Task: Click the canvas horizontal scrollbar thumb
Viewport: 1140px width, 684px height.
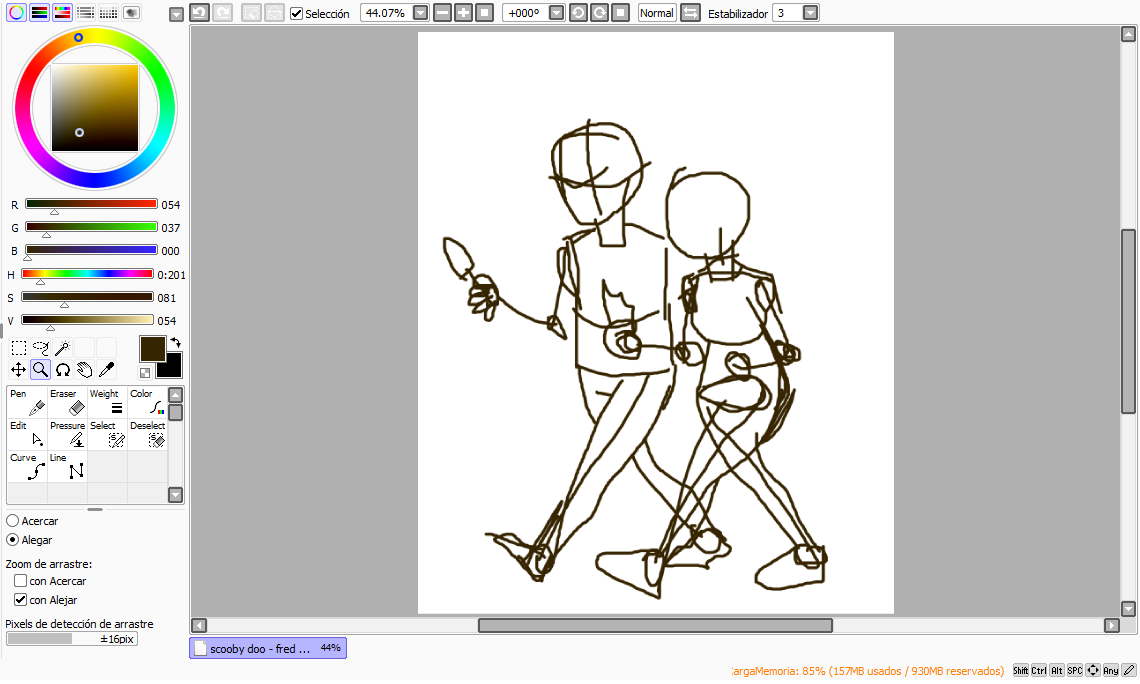Action: click(x=655, y=625)
